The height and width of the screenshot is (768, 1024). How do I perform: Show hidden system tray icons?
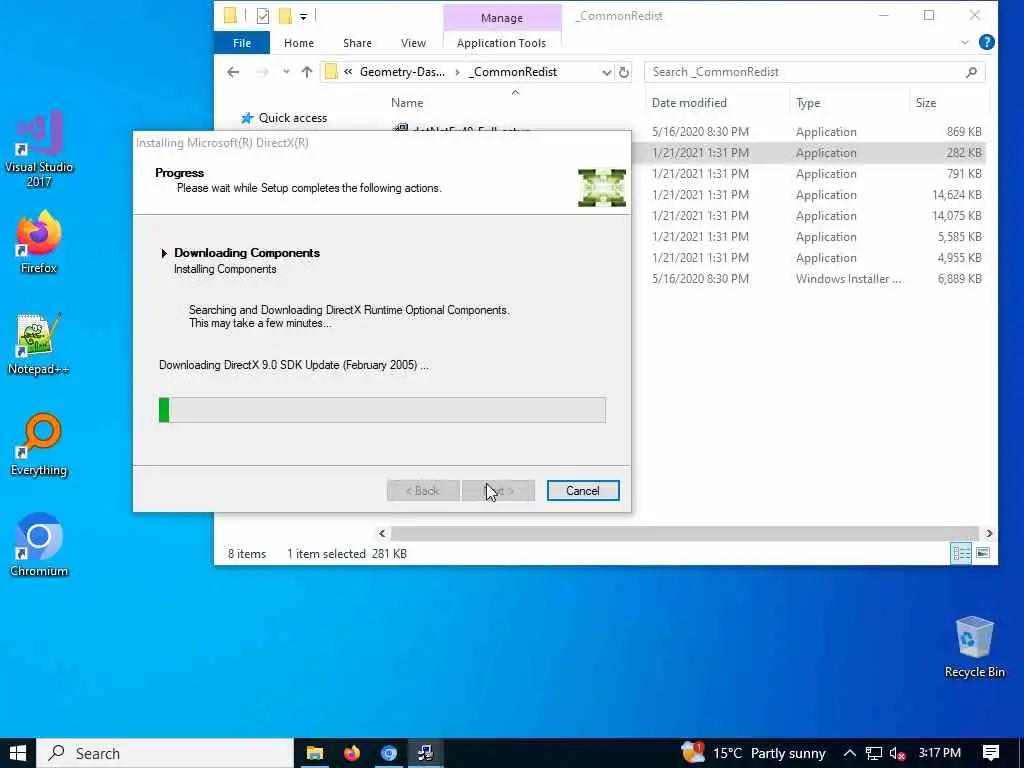click(850, 753)
